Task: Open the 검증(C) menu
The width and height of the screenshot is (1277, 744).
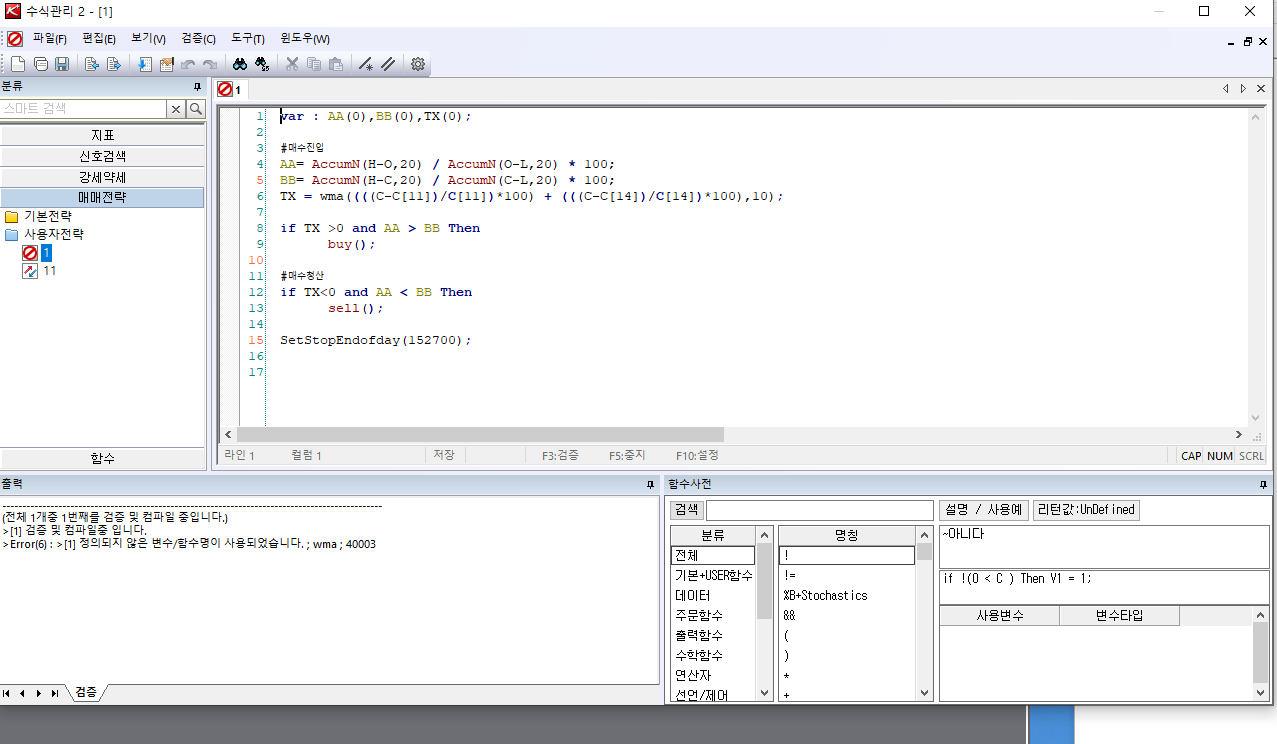Action: pos(198,39)
